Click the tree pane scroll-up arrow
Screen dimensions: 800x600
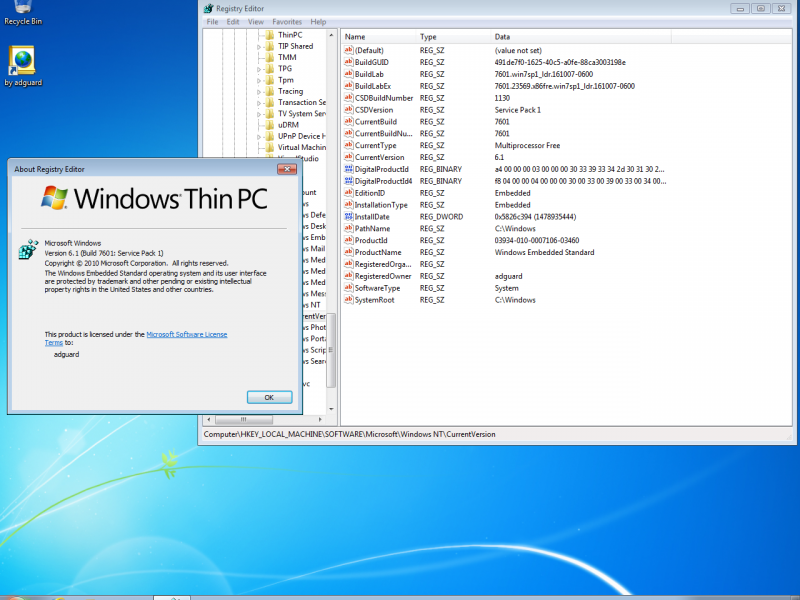(x=331, y=35)
